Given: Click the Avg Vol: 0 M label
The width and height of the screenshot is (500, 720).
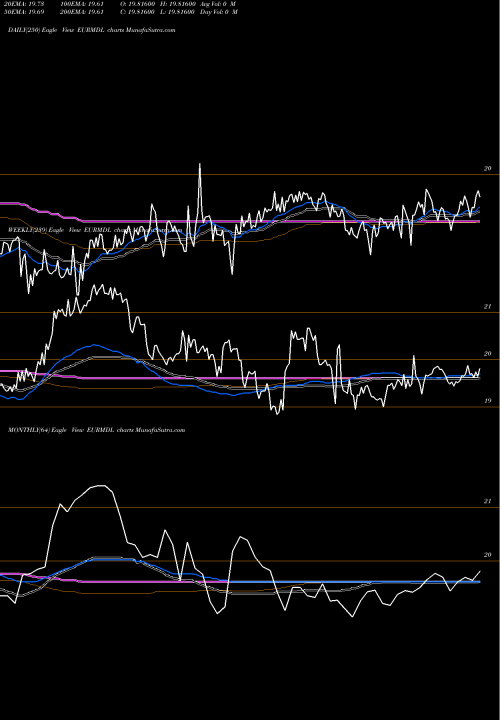Looking at the screenshot, I should click(218, 4).
